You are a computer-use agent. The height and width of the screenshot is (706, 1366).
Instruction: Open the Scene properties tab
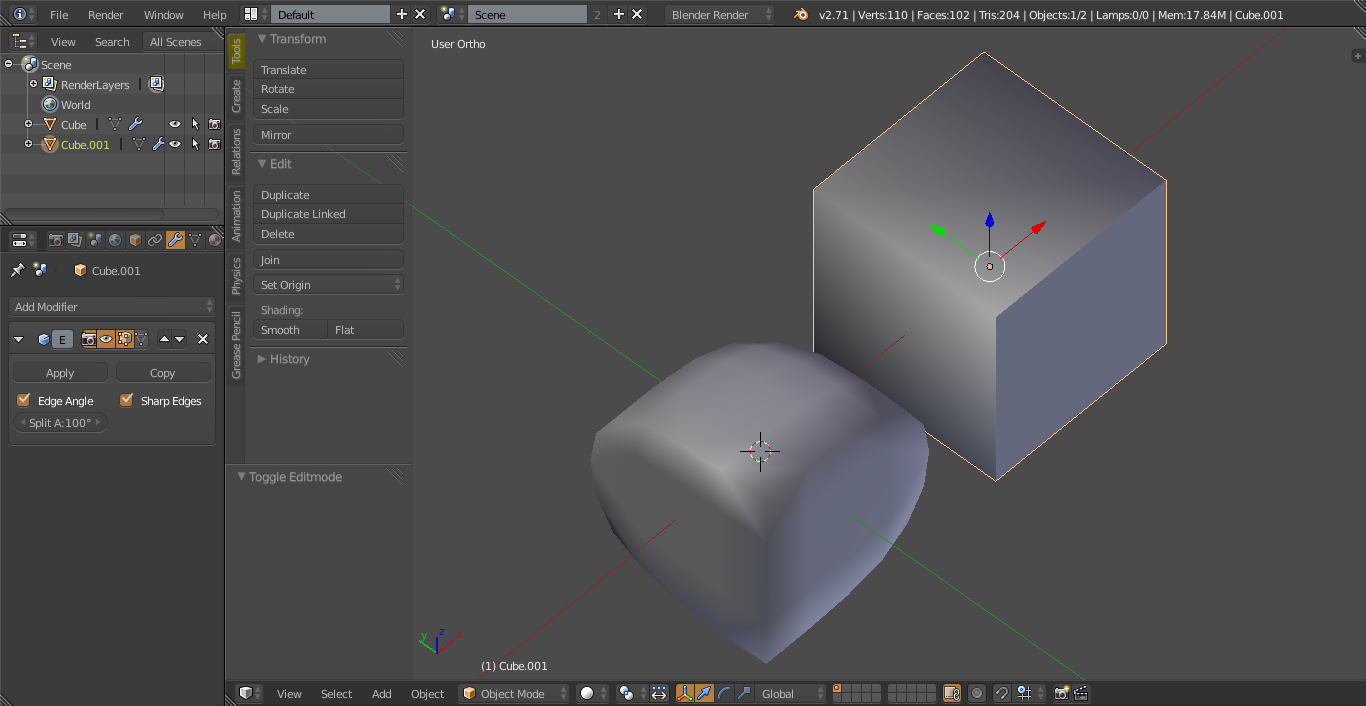point(95,240)
